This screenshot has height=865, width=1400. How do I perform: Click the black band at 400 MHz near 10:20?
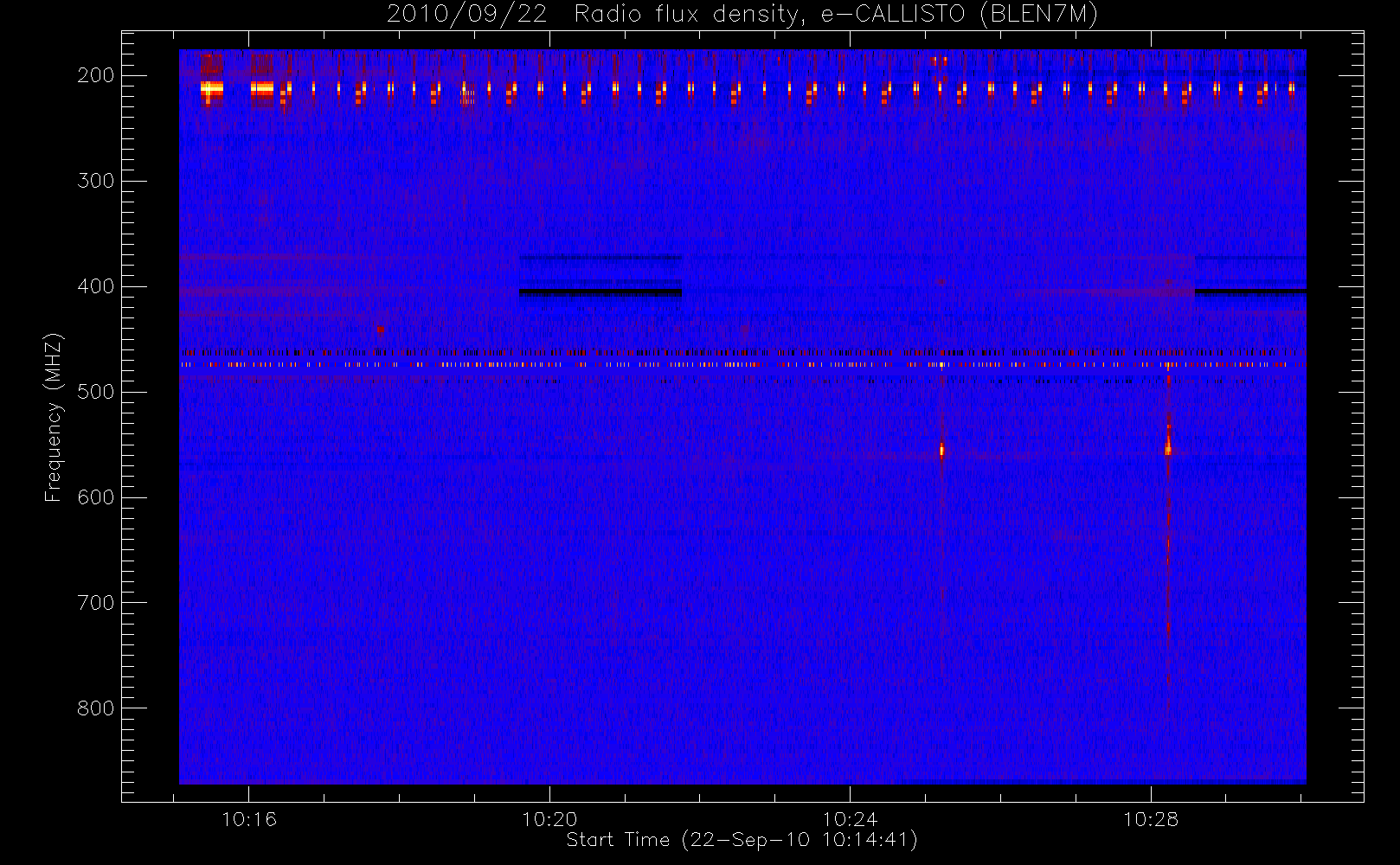(600, 293)
